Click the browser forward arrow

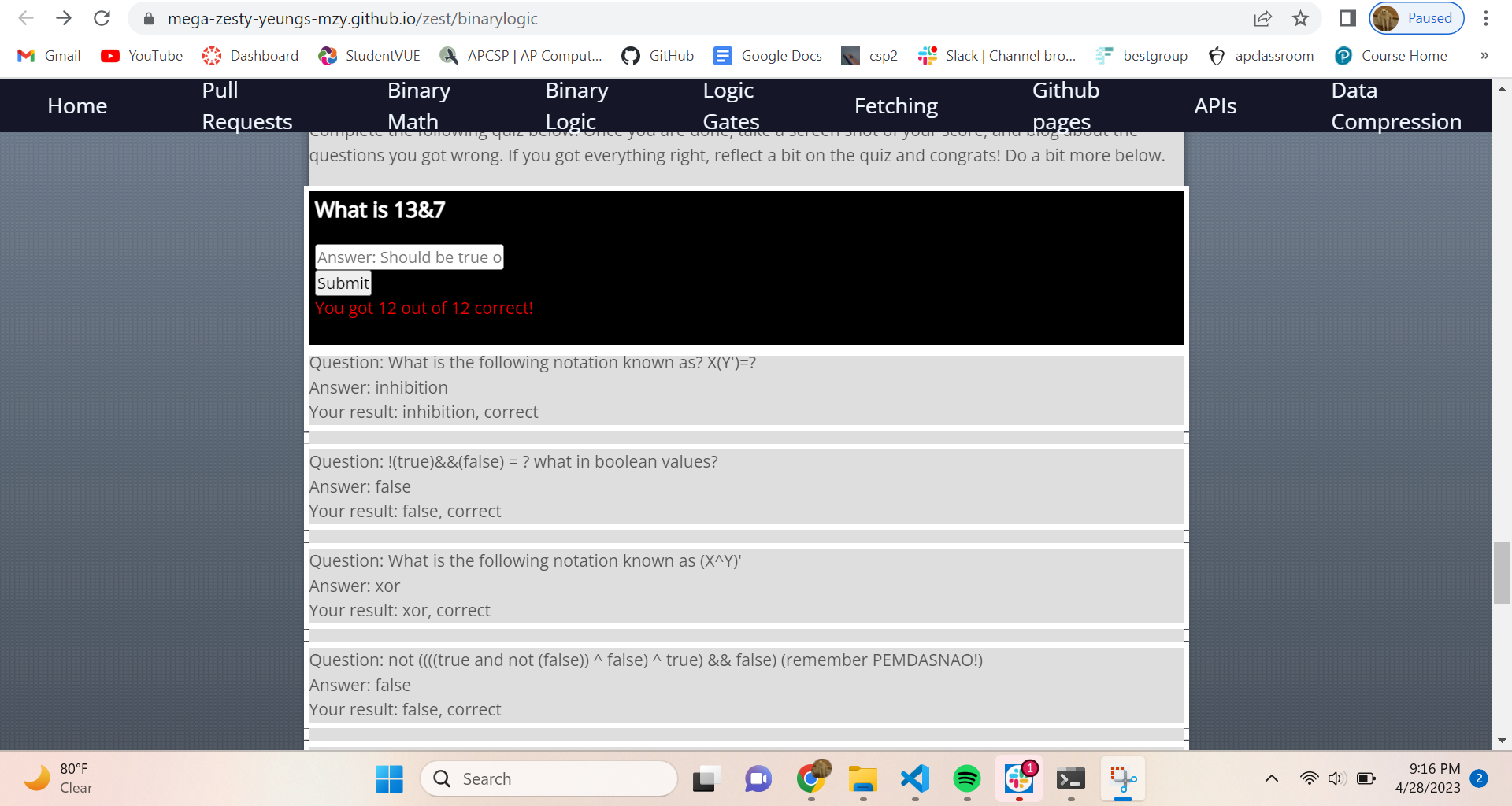tap(64, 18)
